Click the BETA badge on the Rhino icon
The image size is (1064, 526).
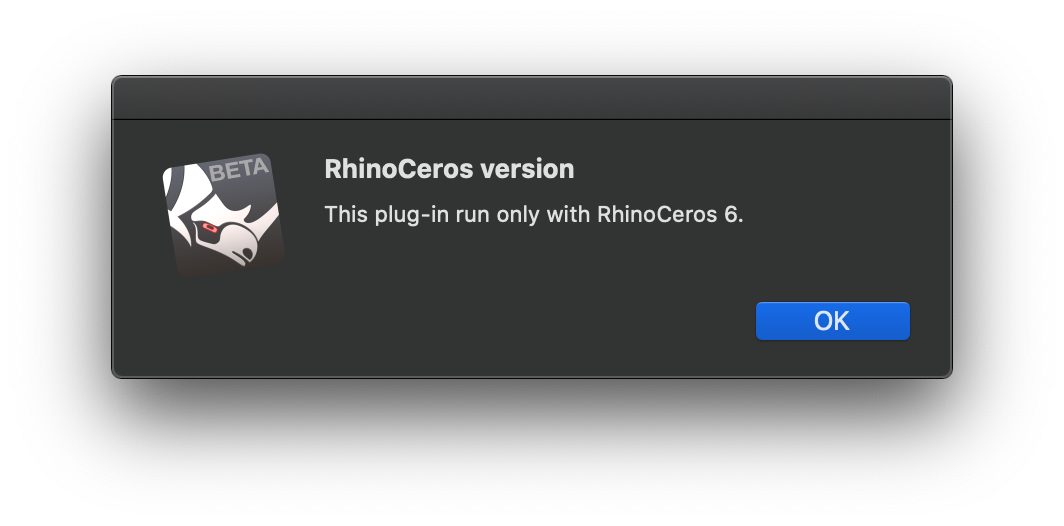point(238,170)
